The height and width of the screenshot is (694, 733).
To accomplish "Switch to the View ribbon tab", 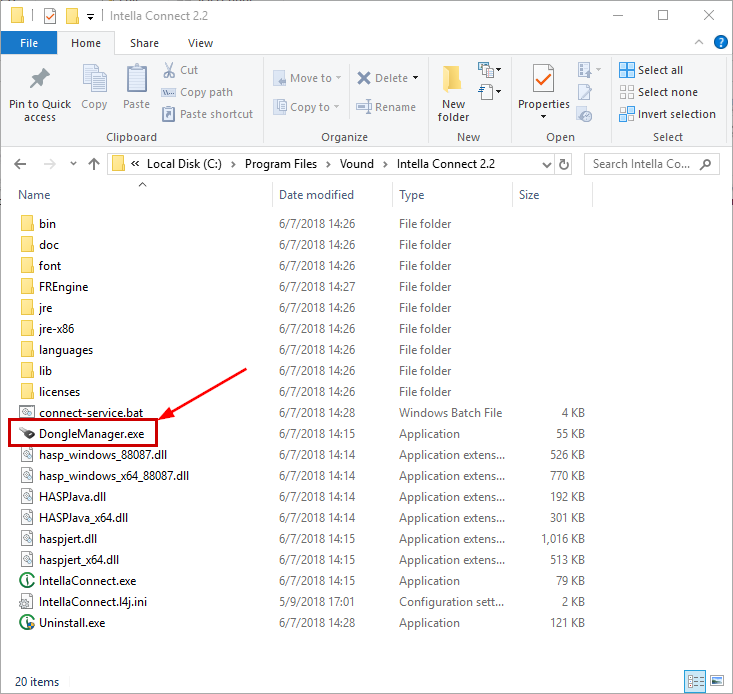I will pyautogui.click(x=200, y=43).
